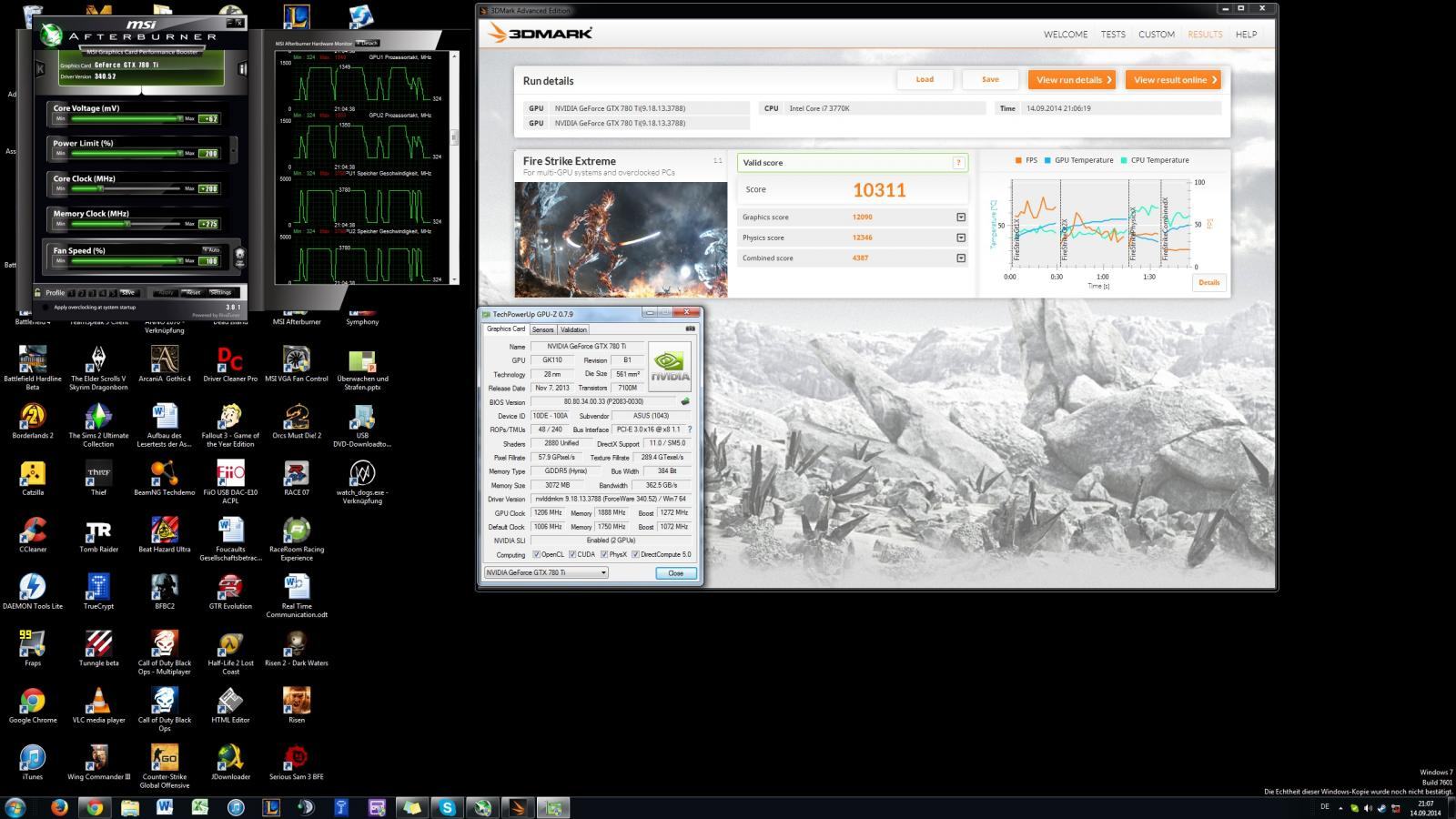The image size is (1456, 819).
Task: Click the Core Voltage slider handle
Action: click(x=180, y=118)
